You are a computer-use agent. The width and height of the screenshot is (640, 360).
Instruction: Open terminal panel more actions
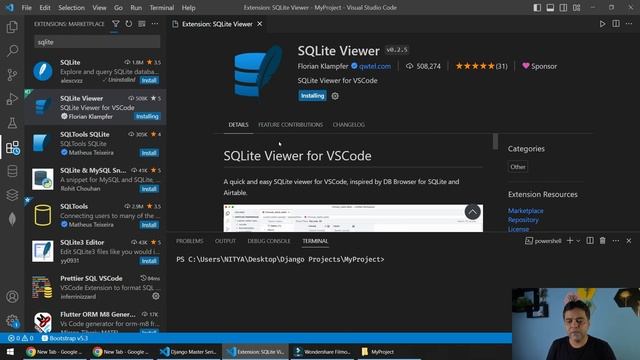(616, 241)
